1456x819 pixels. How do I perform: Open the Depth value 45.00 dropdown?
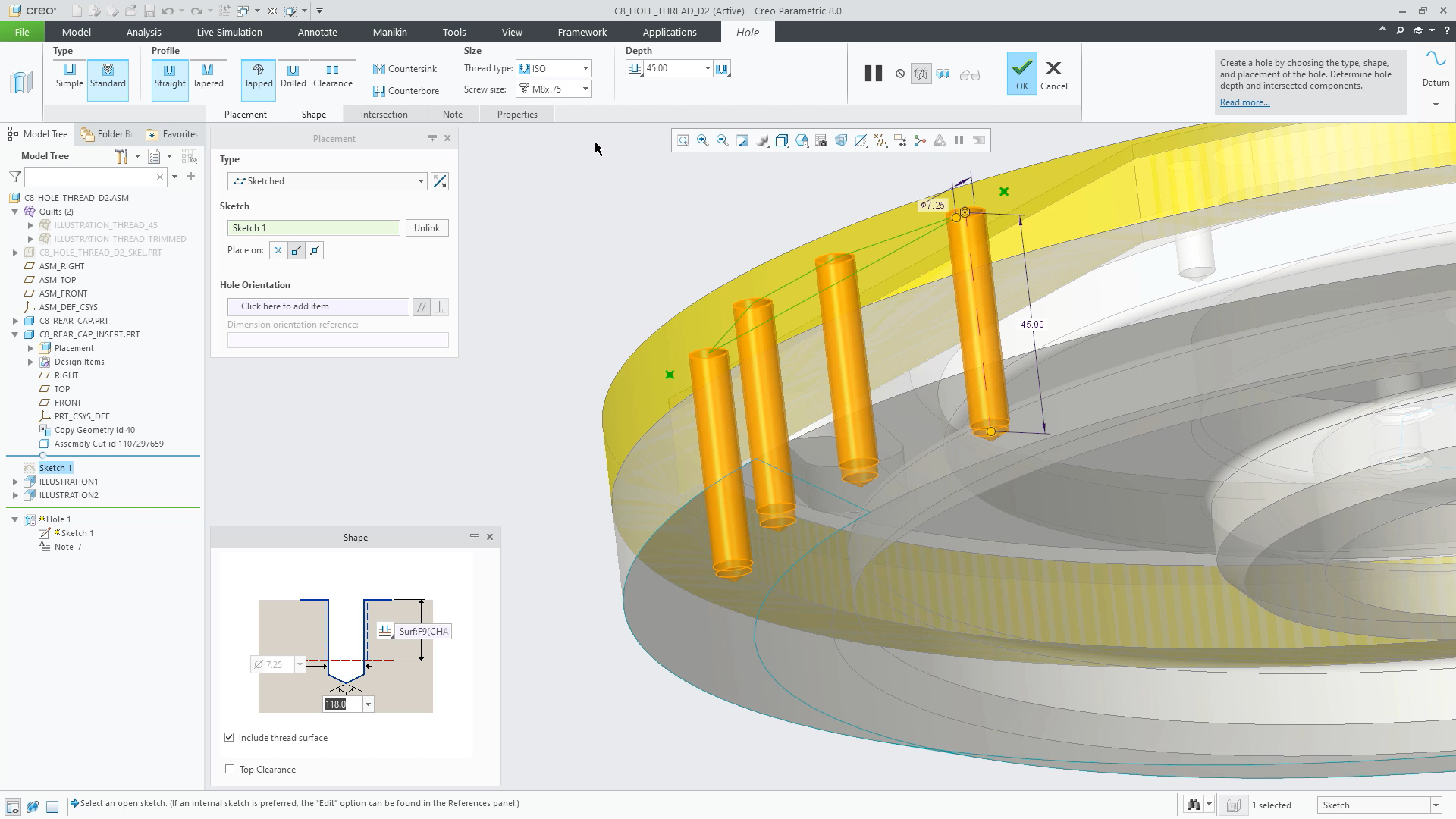click(x=708, y=68)
